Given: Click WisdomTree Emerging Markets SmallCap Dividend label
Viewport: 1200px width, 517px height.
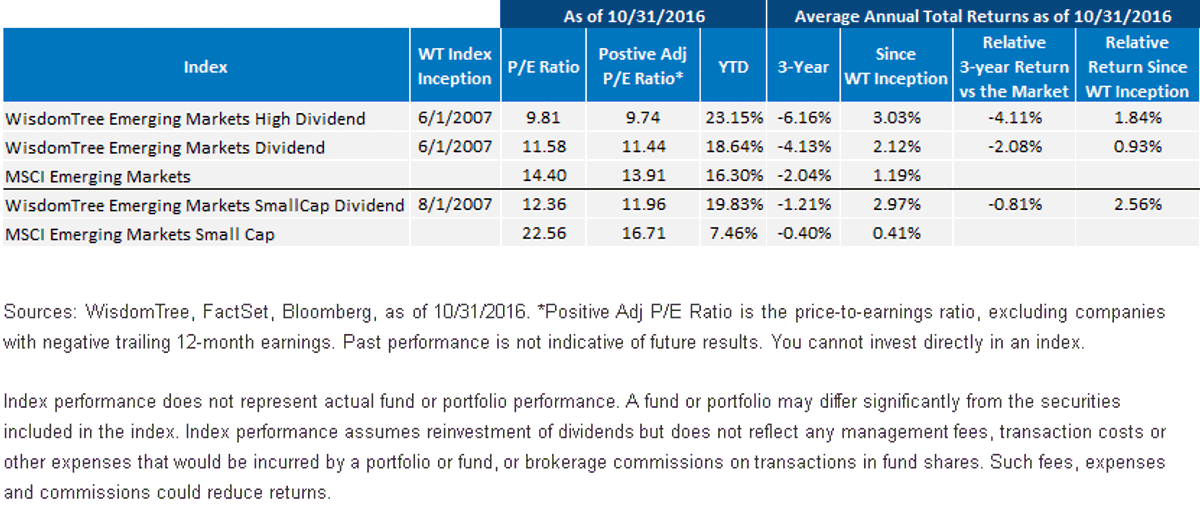Looking at the screenshot, I should 204,205.
